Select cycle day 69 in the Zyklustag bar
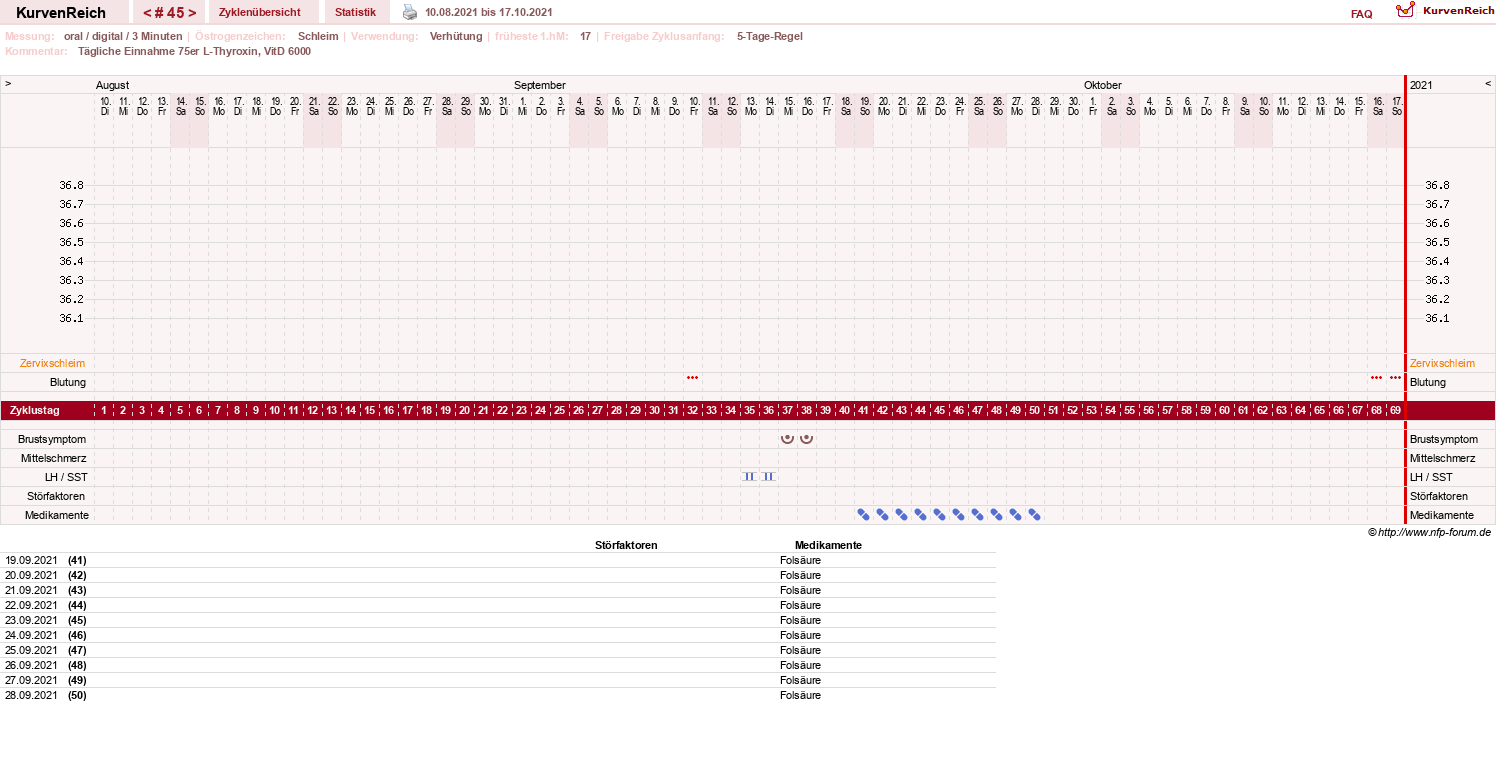1496x764 pixels. [1395, 410]
